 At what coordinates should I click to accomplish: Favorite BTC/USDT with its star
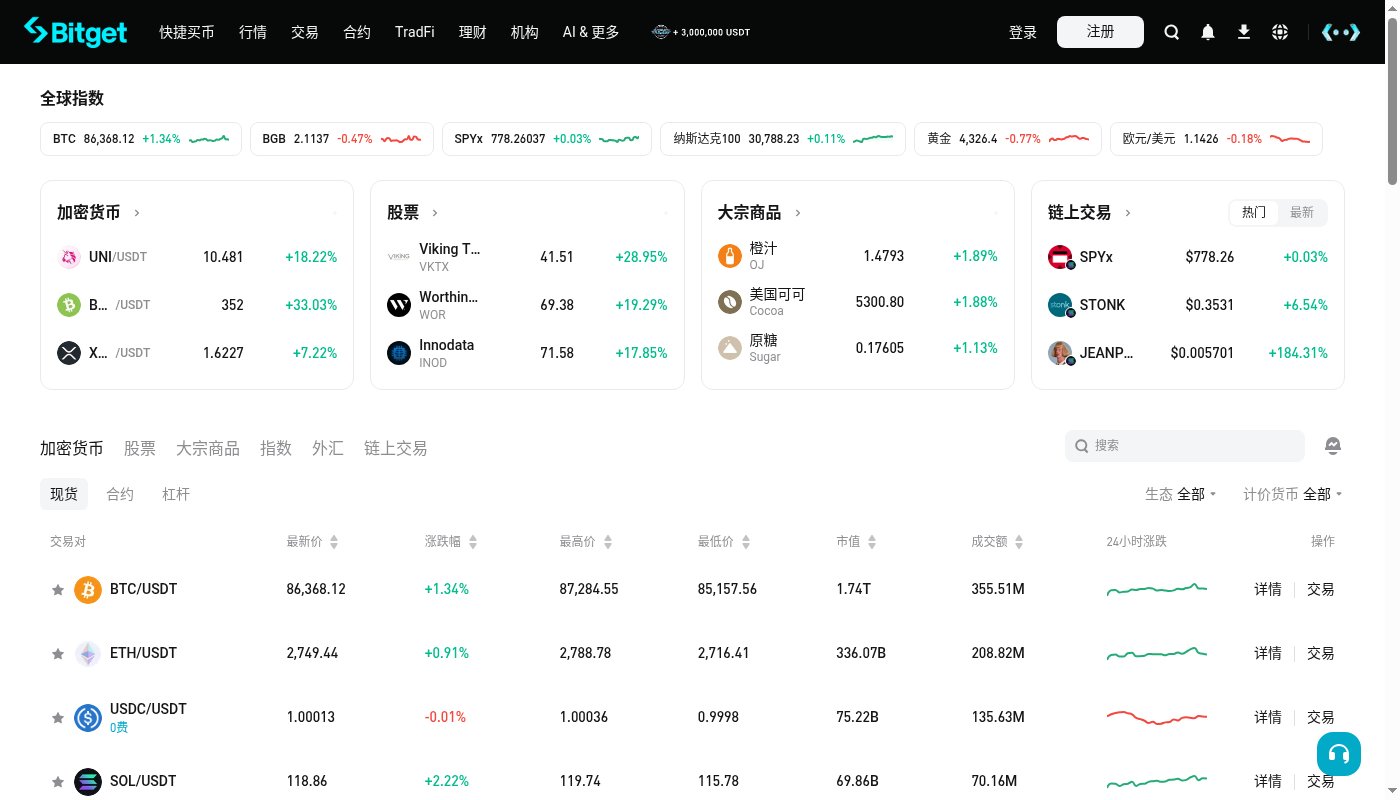tap(58, 590)
